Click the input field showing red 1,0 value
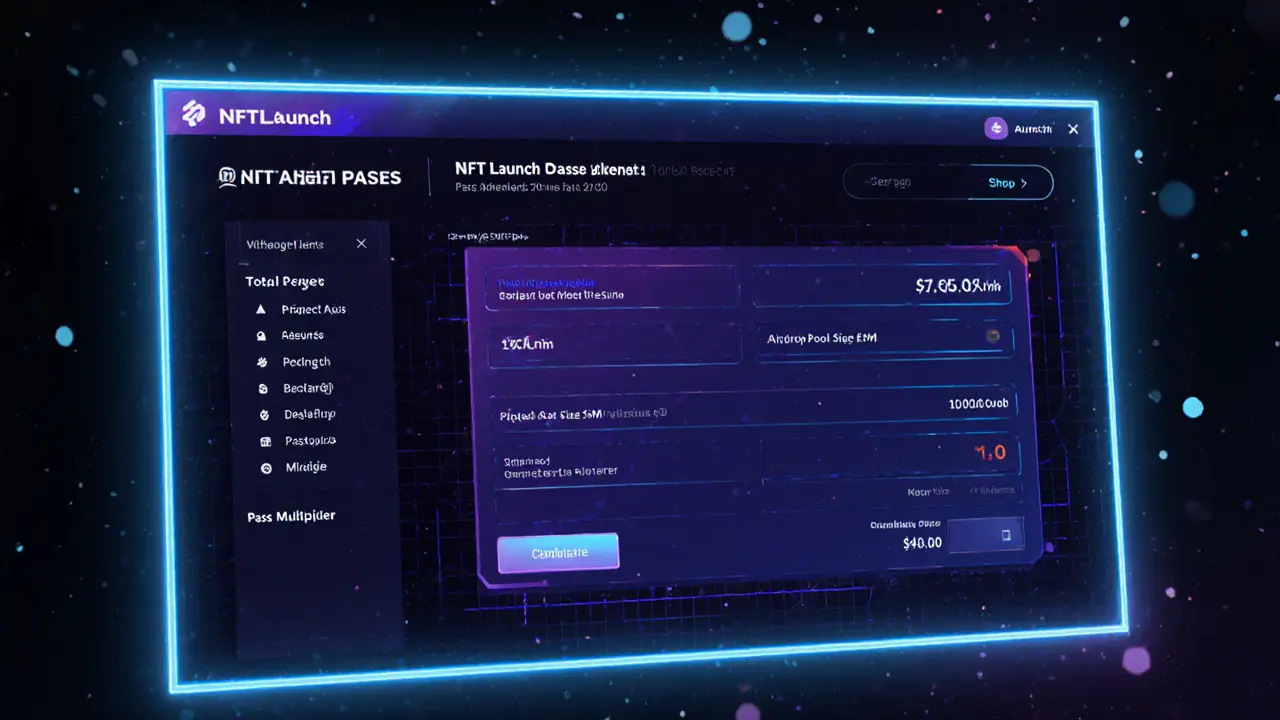This screenshot has height=720, width=1280. coord(890,453)
